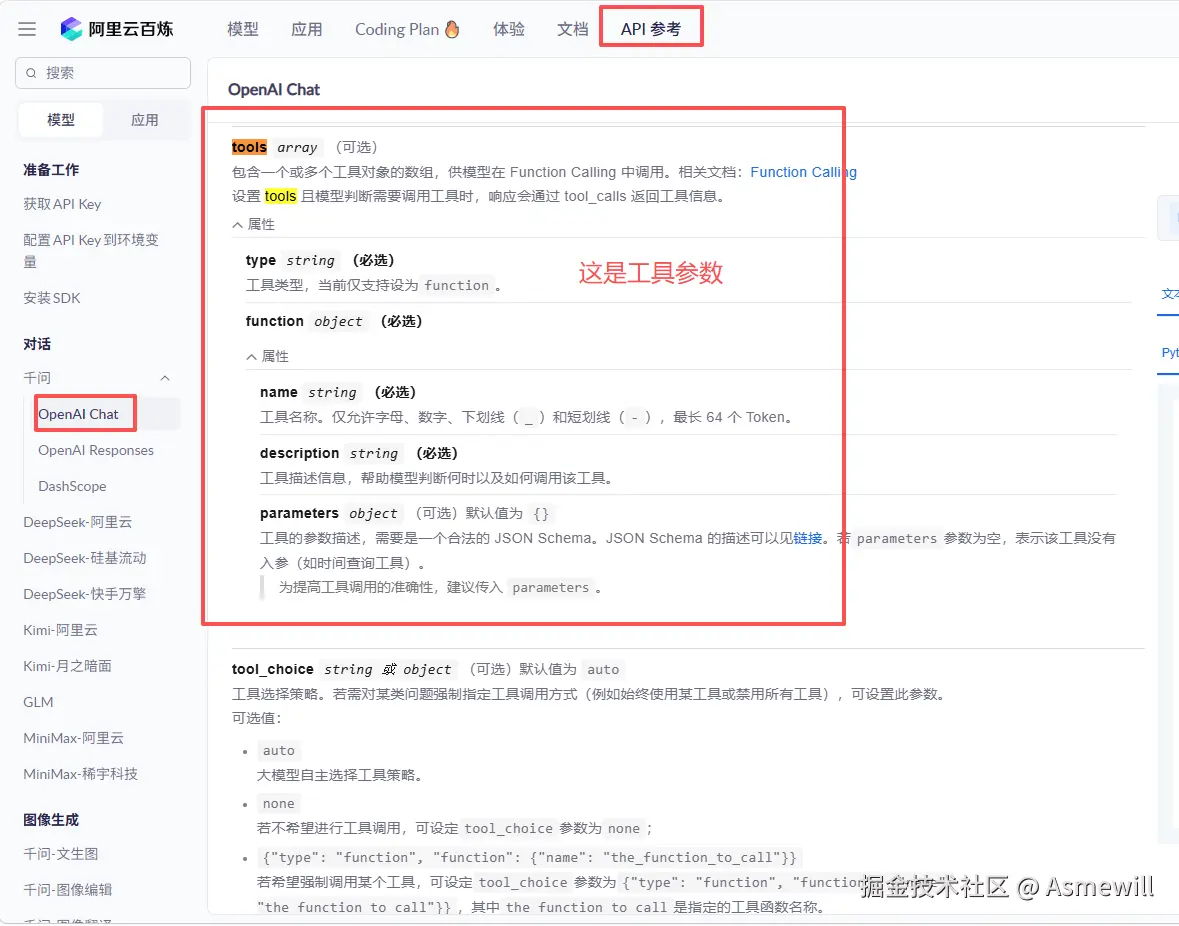Image resolution: width=1179 pixels, height=926 pixels.
Task: Collapse the 属性 section under function
Action: 268,356
